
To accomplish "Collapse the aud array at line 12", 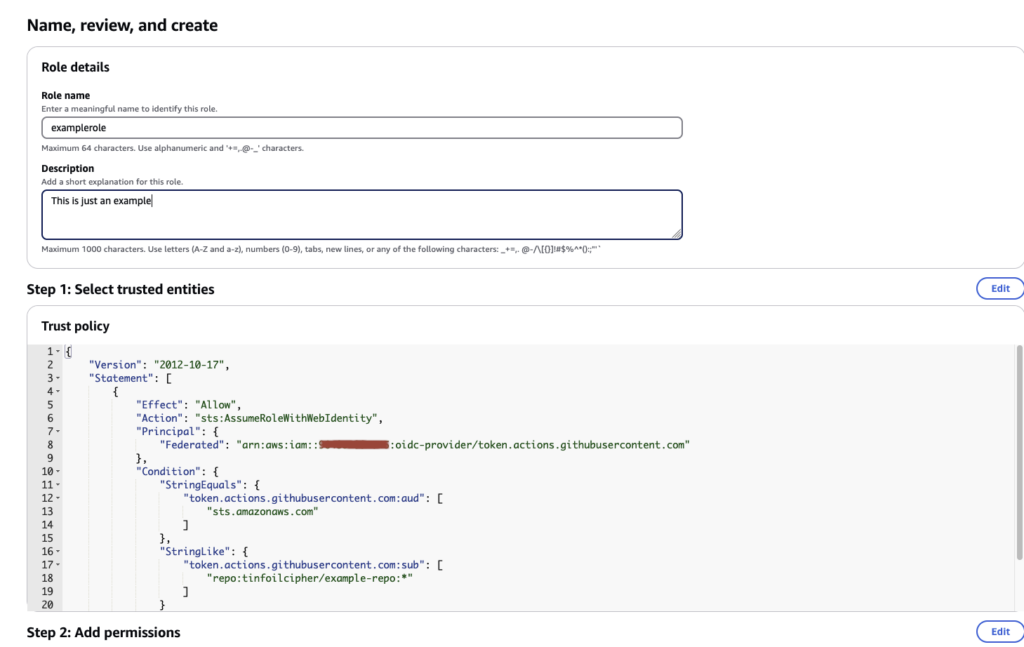I will point(58,497).
